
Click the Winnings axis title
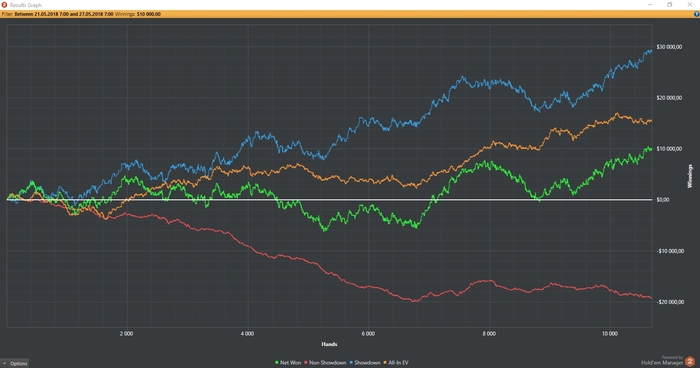[x=690, y=176]
